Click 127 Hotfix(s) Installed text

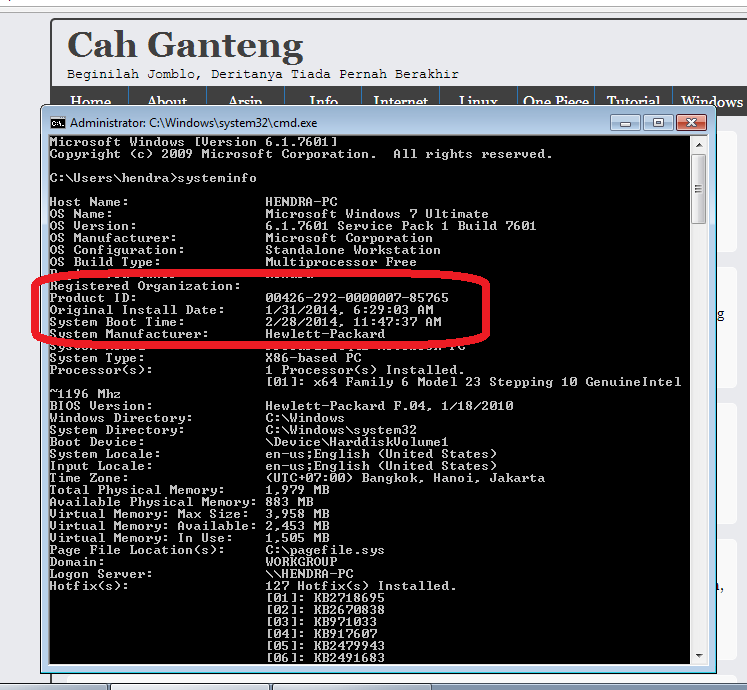click(361, 586)
